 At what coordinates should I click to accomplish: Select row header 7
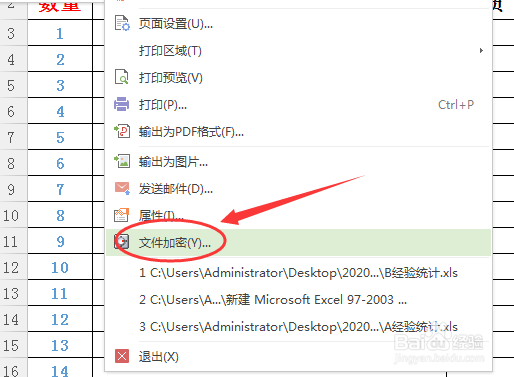point(13,137)
